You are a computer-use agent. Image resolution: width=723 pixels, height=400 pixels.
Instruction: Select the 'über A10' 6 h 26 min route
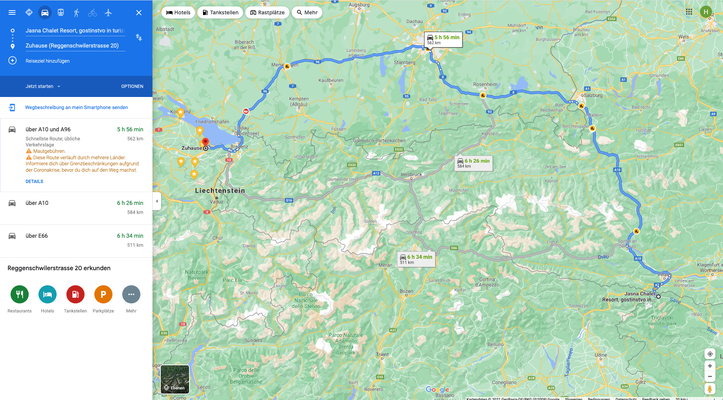pyautogui.click(x=76, y=208)
